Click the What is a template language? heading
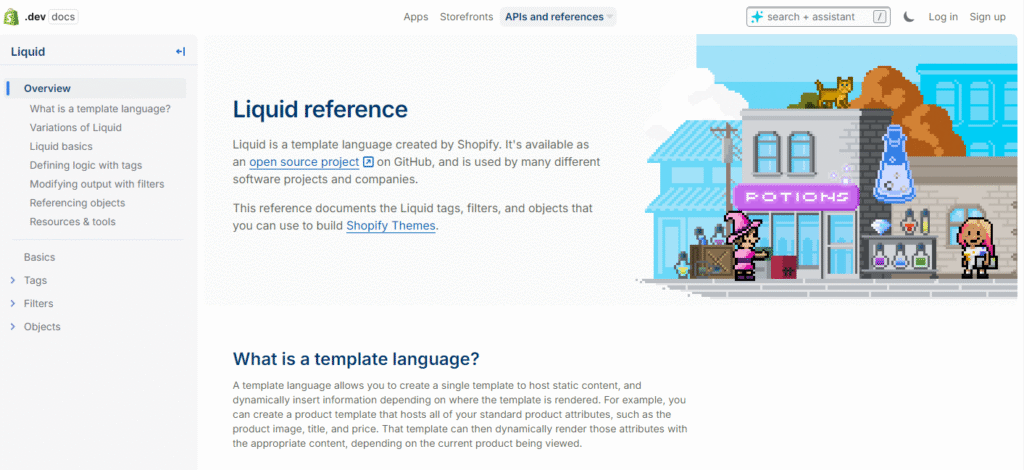 point(357,359)
